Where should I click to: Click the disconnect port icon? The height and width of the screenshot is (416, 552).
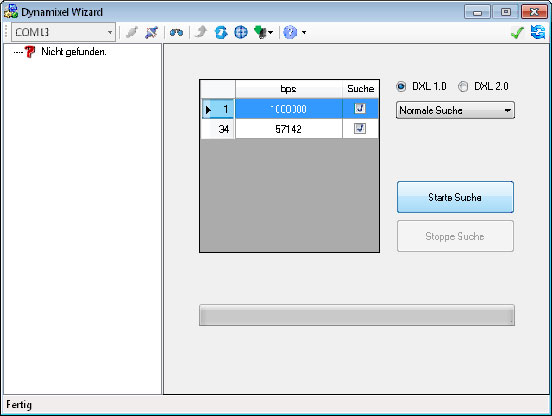[x=152, y=32]
